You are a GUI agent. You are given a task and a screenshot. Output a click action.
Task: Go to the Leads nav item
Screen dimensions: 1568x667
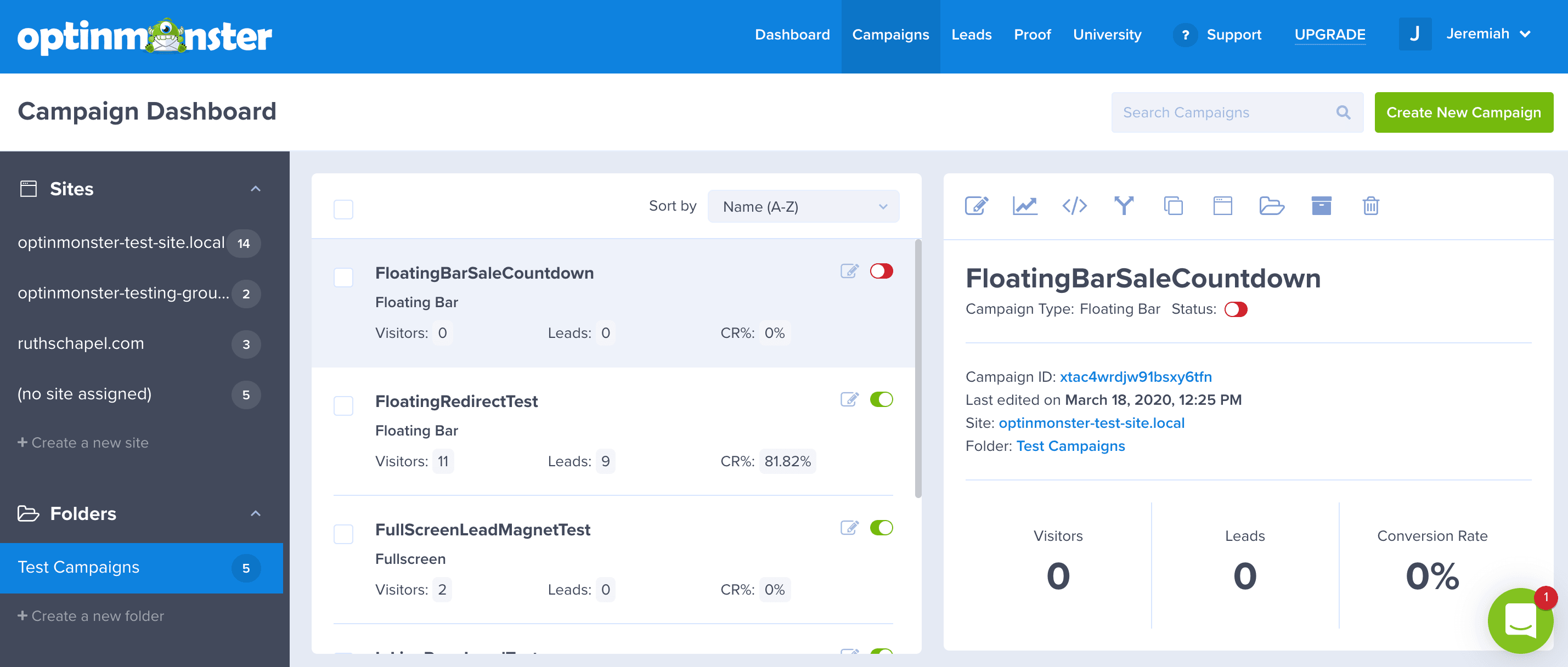click(971, 35)
